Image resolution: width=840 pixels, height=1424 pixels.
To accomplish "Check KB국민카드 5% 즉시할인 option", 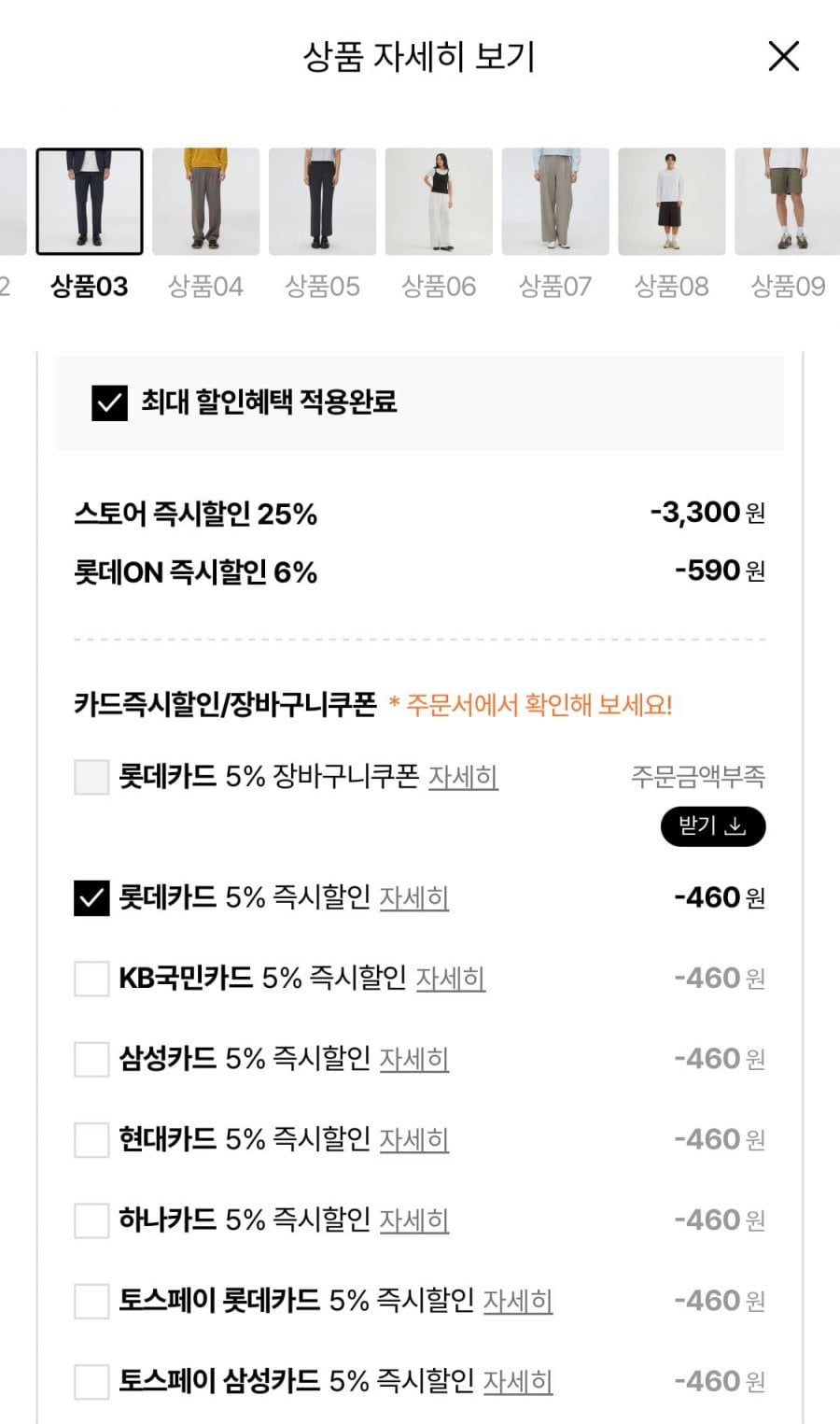I will pyautogui.click(x=91, y=979).
